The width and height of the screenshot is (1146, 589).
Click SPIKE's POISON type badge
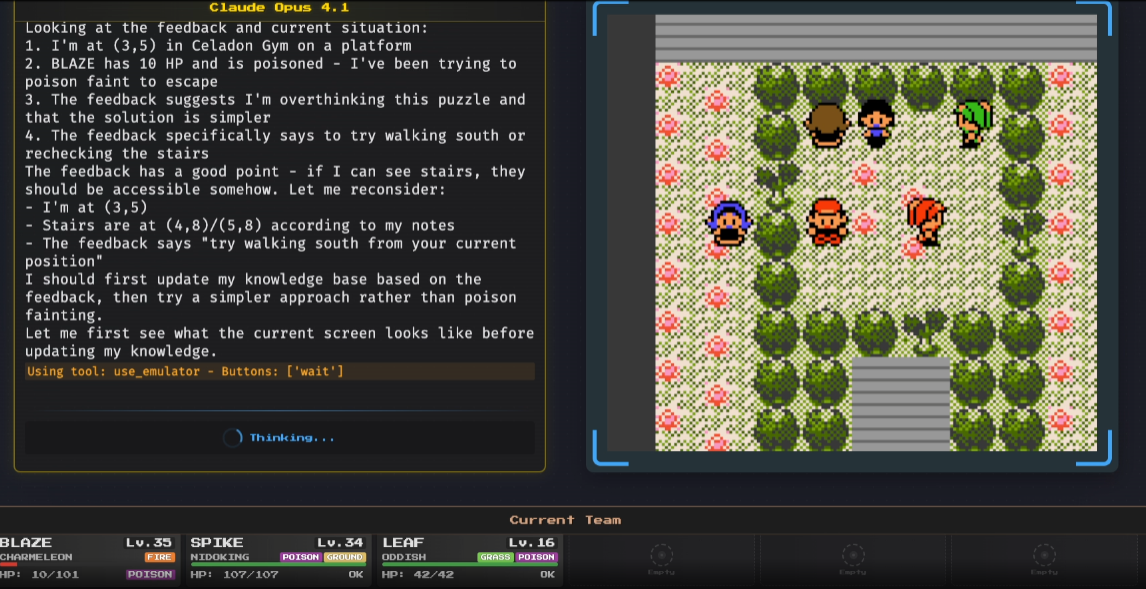(301, 557)
